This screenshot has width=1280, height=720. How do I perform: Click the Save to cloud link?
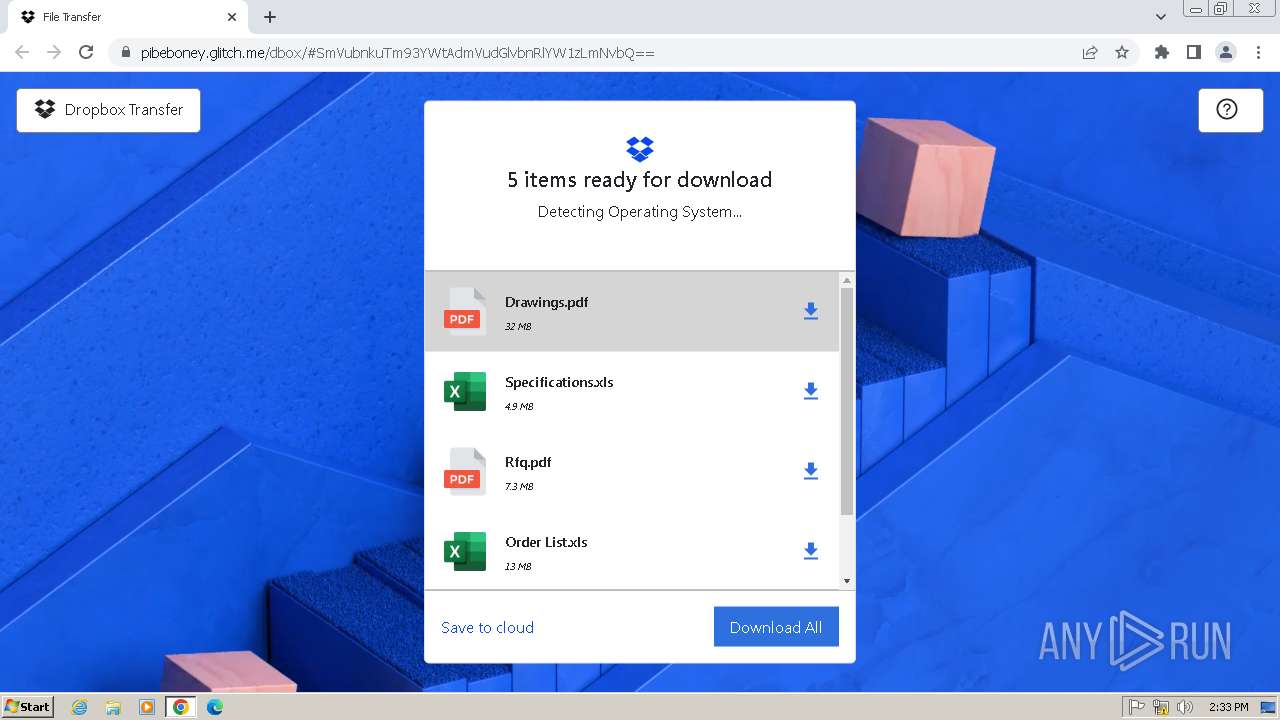coord(487,627)
